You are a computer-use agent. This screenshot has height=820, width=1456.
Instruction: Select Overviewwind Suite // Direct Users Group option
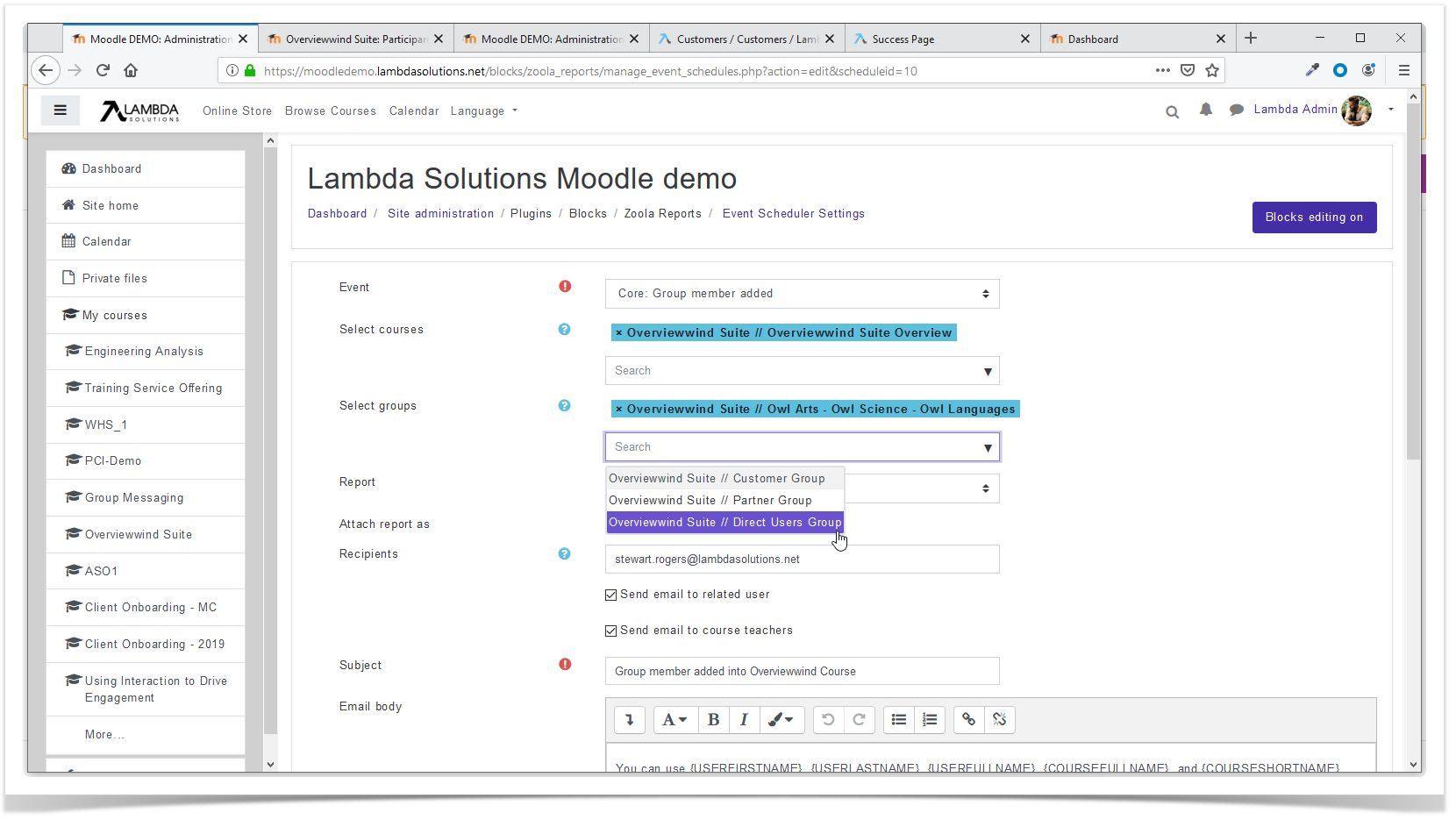tap(725, 522)
